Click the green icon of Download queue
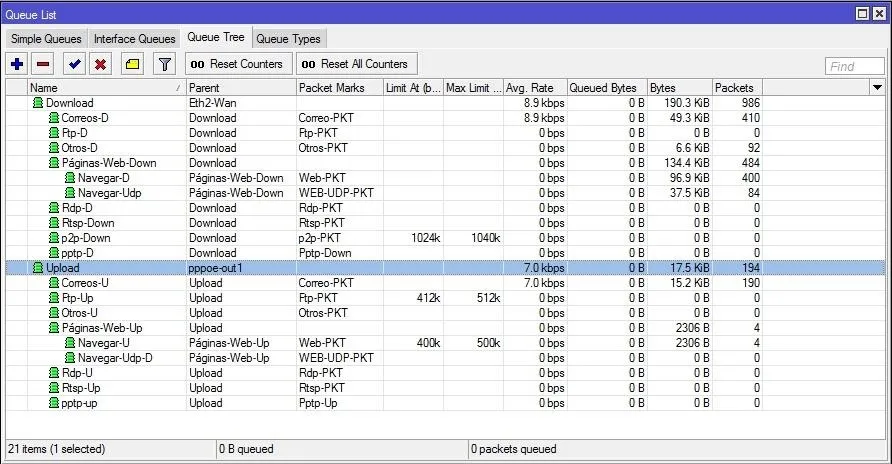The height and width of the screenshot is (464, 892). coord(38,103)
